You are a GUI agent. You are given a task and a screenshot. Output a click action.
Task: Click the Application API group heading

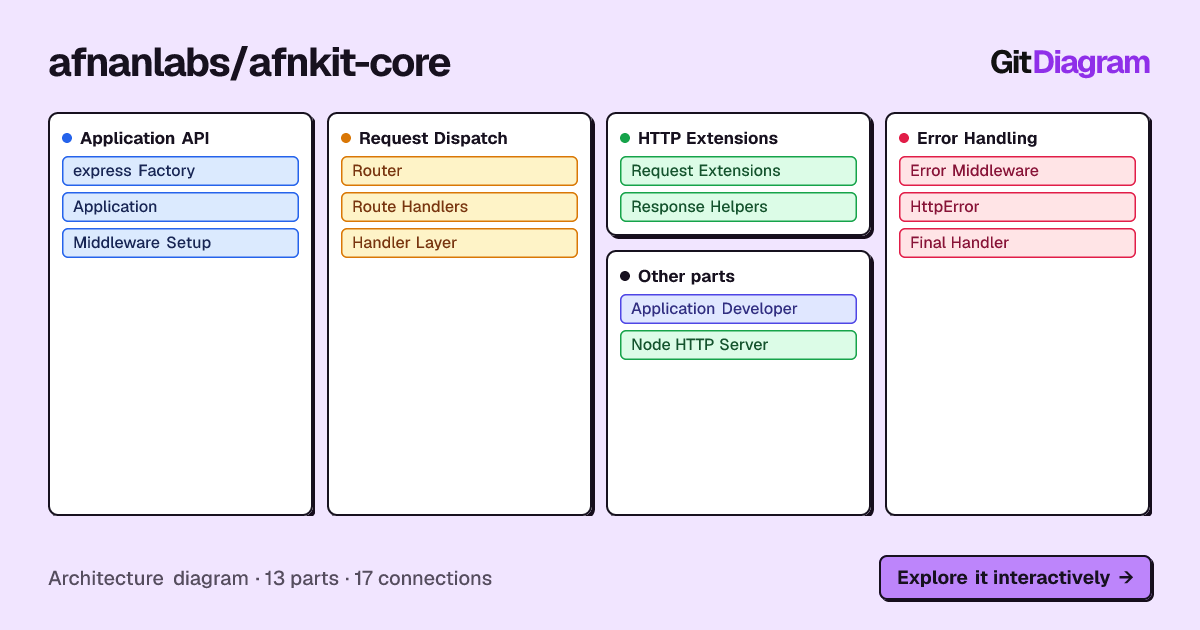tap(145, 138)
